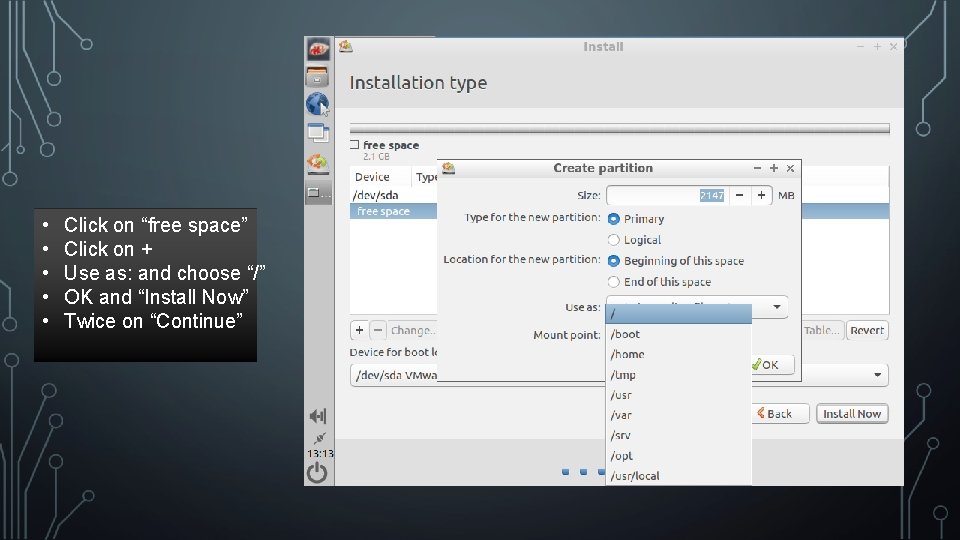Select the /srv mount point option
Viewport: 960px width, 540px height.
(678, 435)
